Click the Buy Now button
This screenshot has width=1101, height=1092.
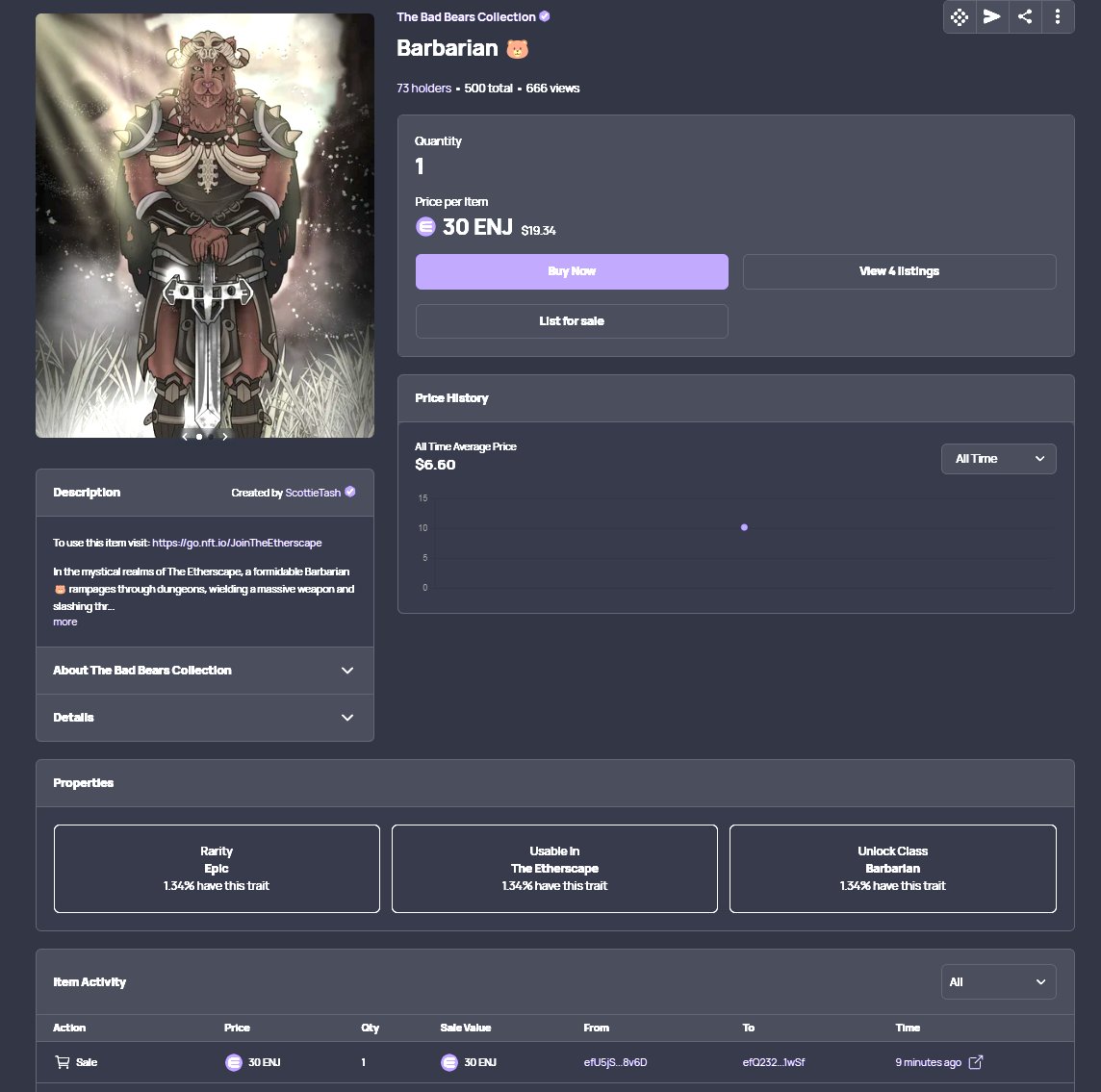coord(571,271)
